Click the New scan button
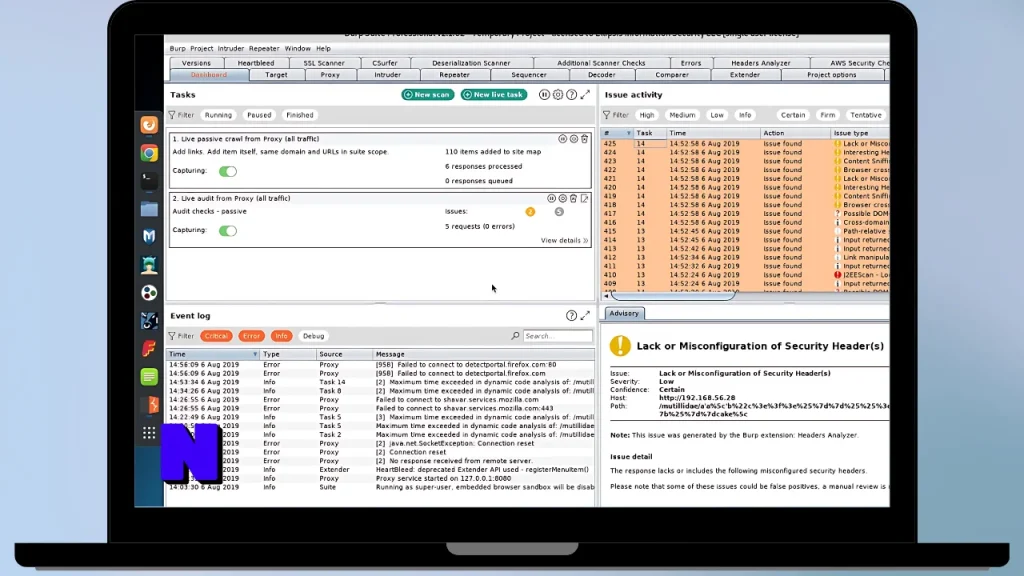 click(x=428, y=95)
